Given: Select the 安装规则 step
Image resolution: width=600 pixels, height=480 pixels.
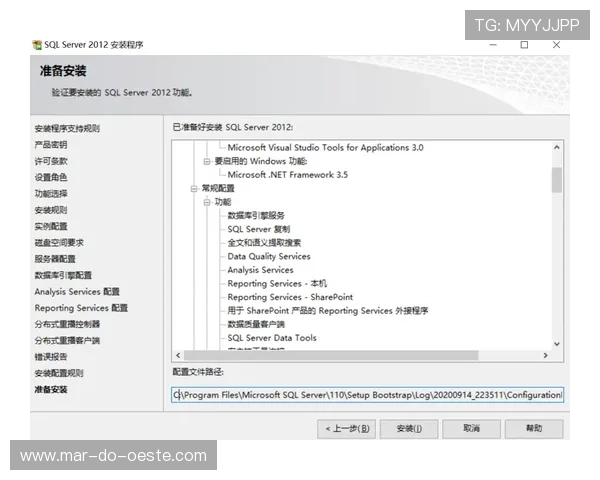Looking at the screenshot, I should (51, 210).
